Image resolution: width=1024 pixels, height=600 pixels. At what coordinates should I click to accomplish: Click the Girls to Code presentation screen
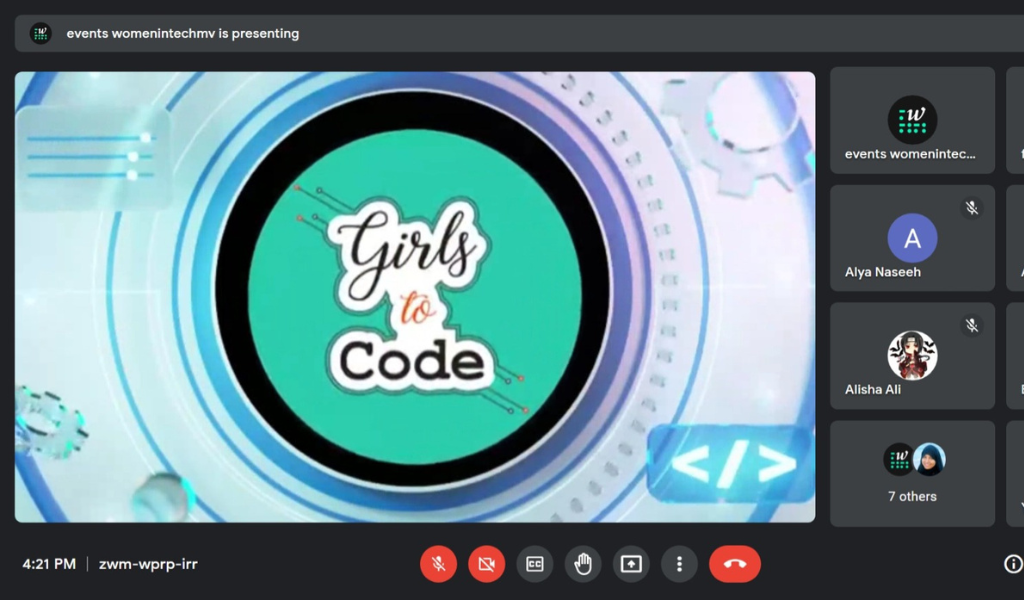point(415,297)
